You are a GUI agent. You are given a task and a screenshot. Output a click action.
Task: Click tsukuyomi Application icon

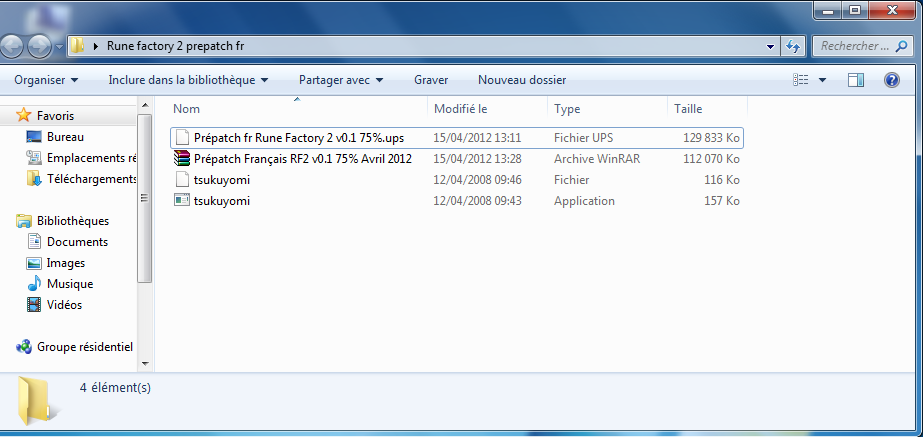point(182,200)
